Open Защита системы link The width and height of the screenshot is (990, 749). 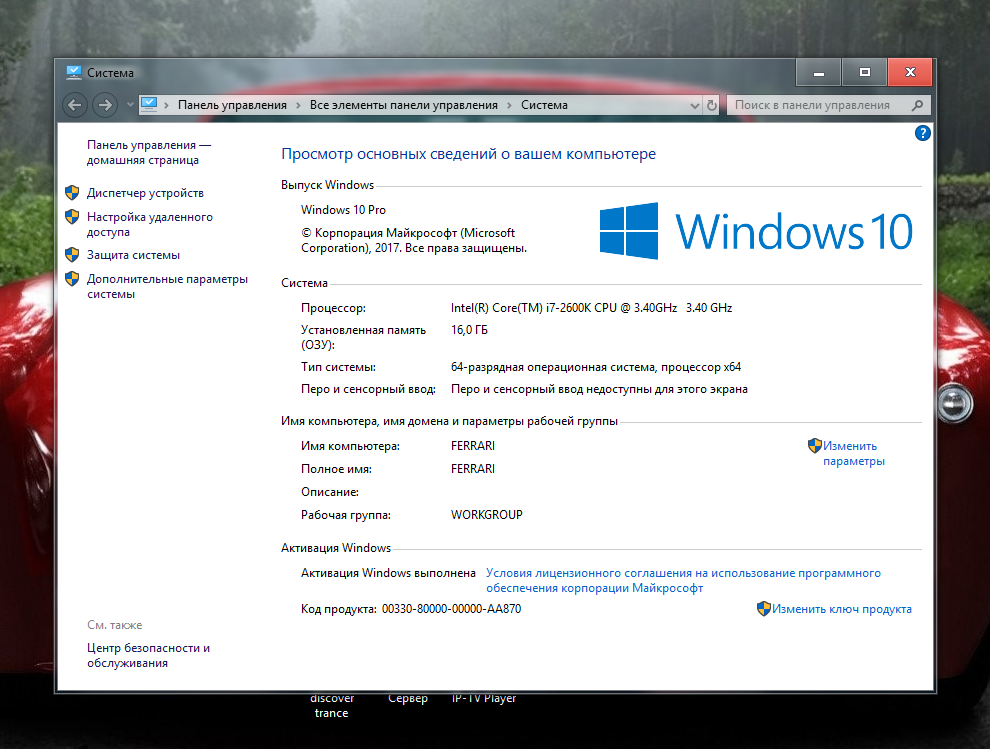pyautogui.click(x=133, y=255)
